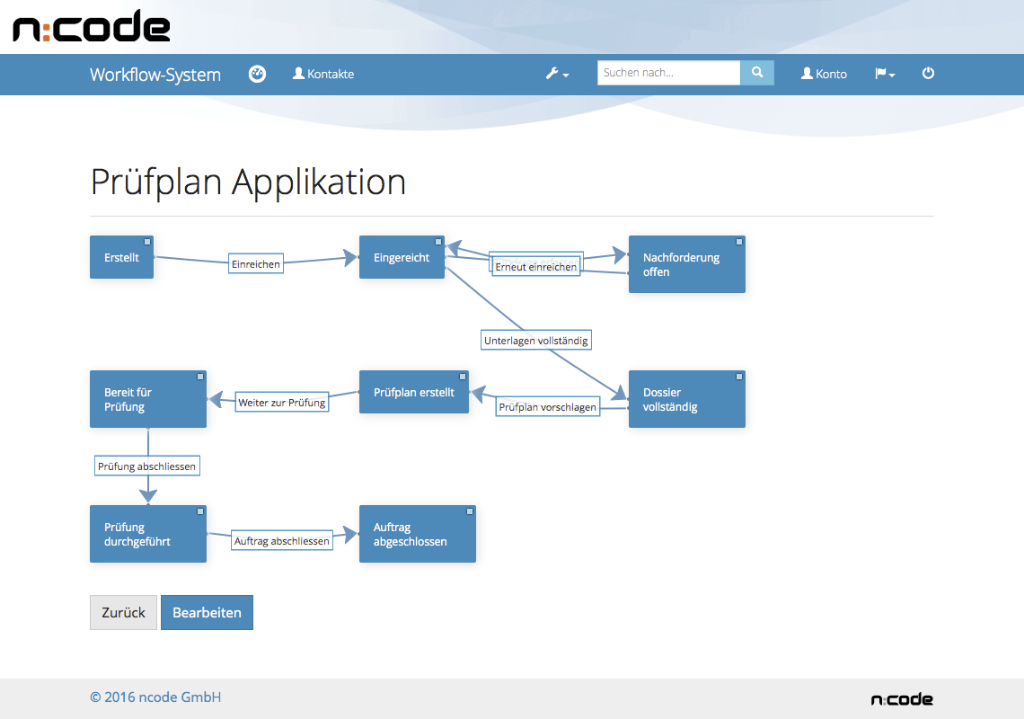Click the n:code logo at top left
1024x719 pixels.
[91, 26]
